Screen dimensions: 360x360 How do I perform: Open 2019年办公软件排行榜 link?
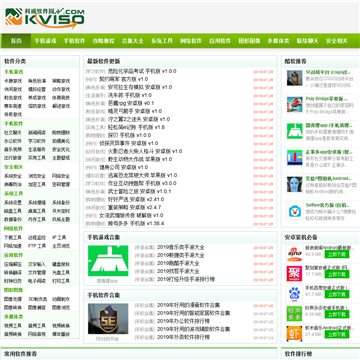click(183, 321)
